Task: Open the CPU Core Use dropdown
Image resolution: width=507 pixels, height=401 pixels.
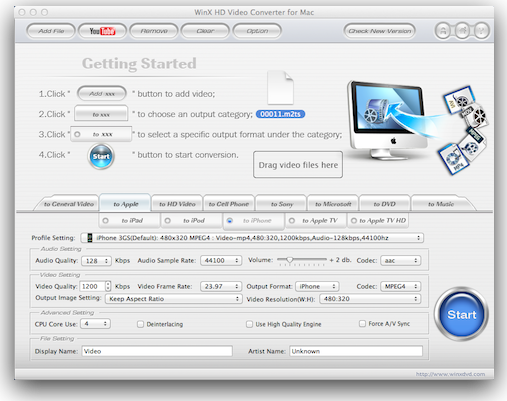Action: pyautogui.click(x=95, y=324)
